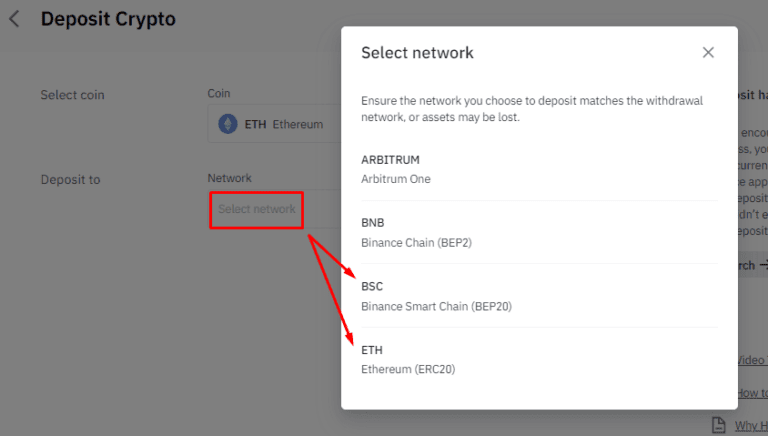This screenshot has width=768, height=436.
Task: Open the partially visible Video link
Action: tap(753, 360)
